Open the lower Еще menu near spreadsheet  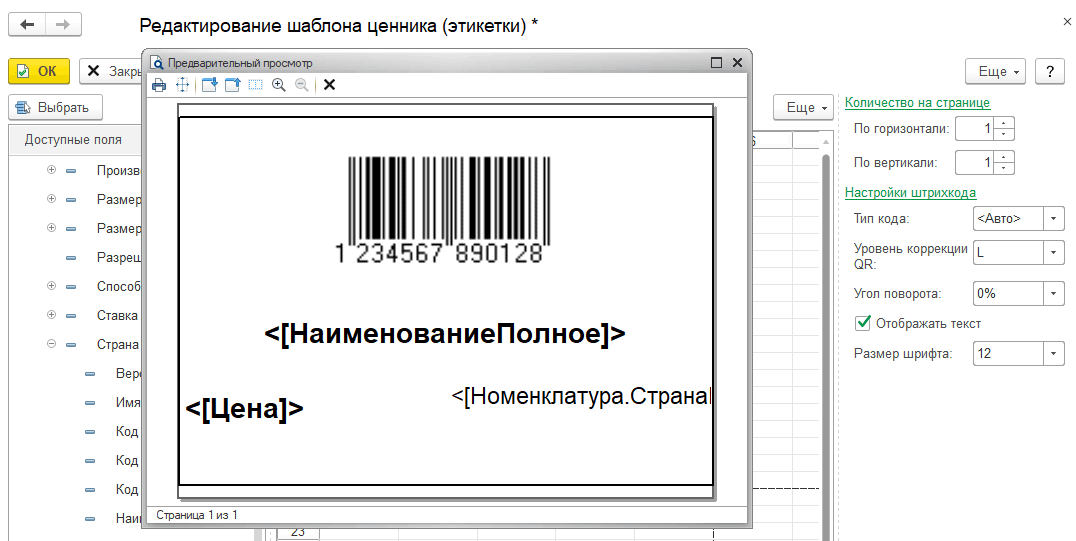(804, 107)
